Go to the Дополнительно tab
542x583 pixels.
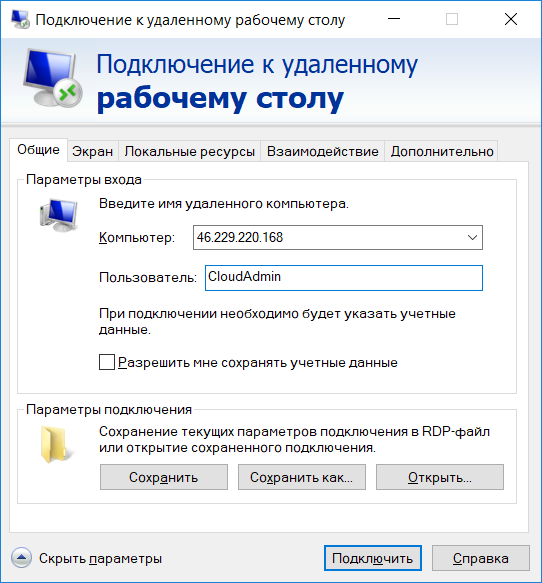tap(442, 151)
